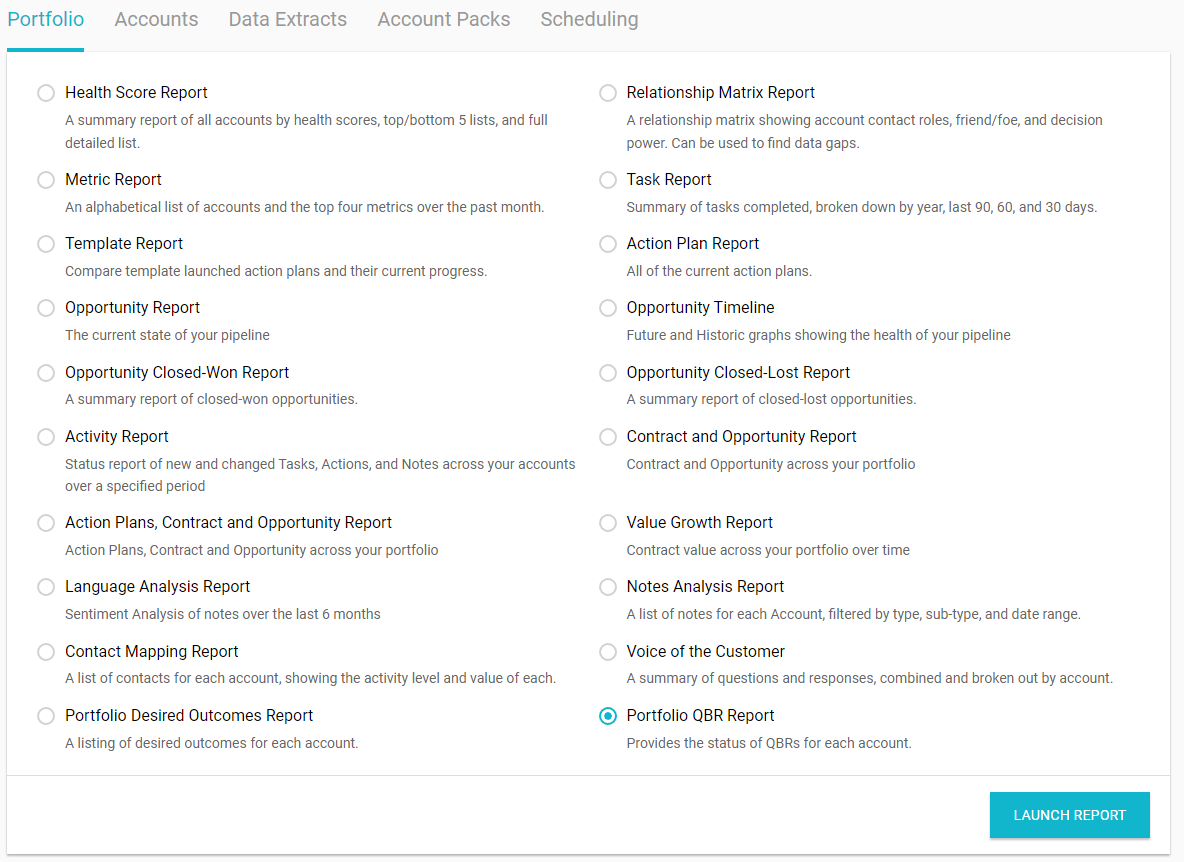Go to the Account Packs tab
The height and width of the screenshot is (862, 1184).
point(444,20)
